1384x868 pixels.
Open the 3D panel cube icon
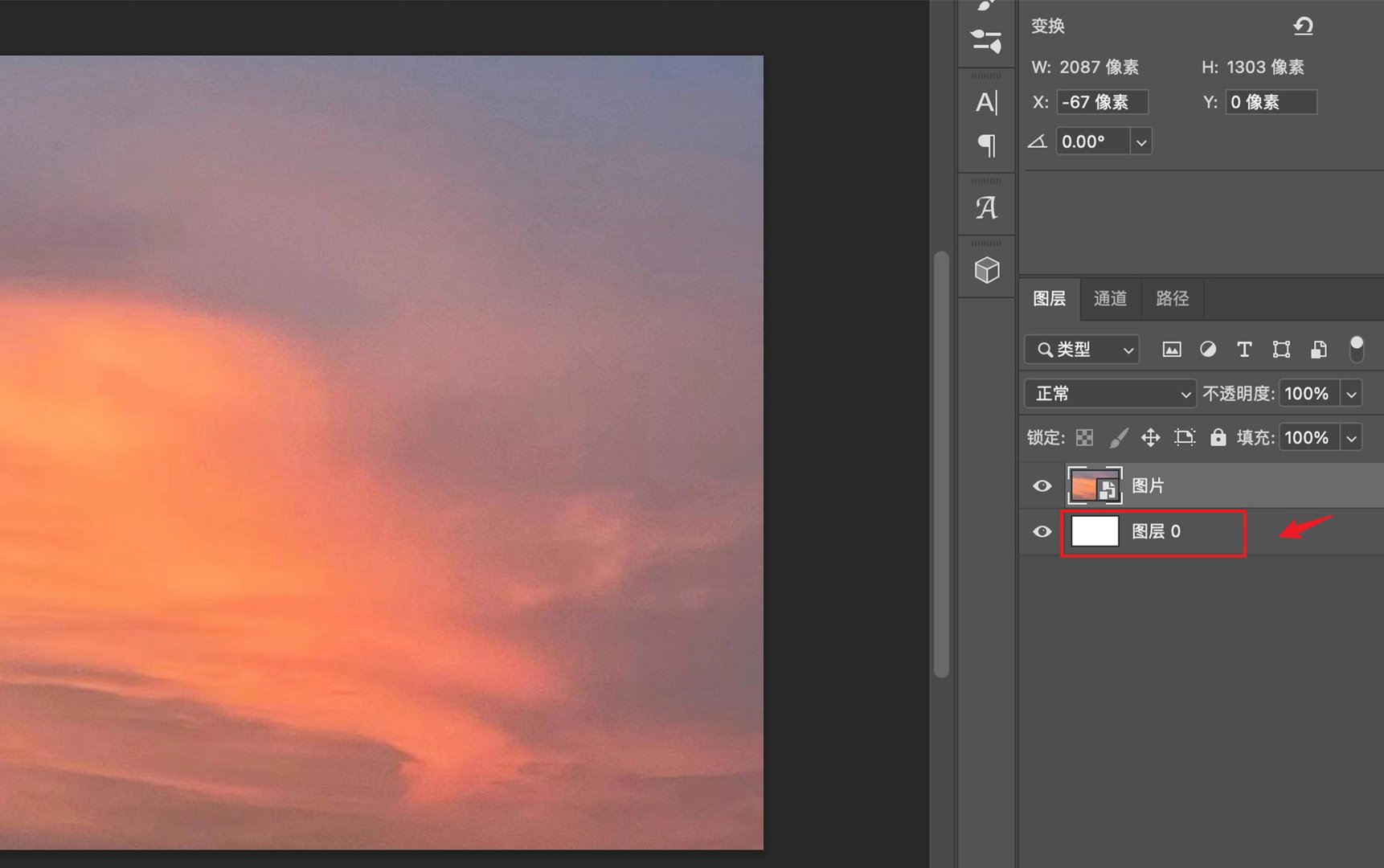click(x=986, y=270)
